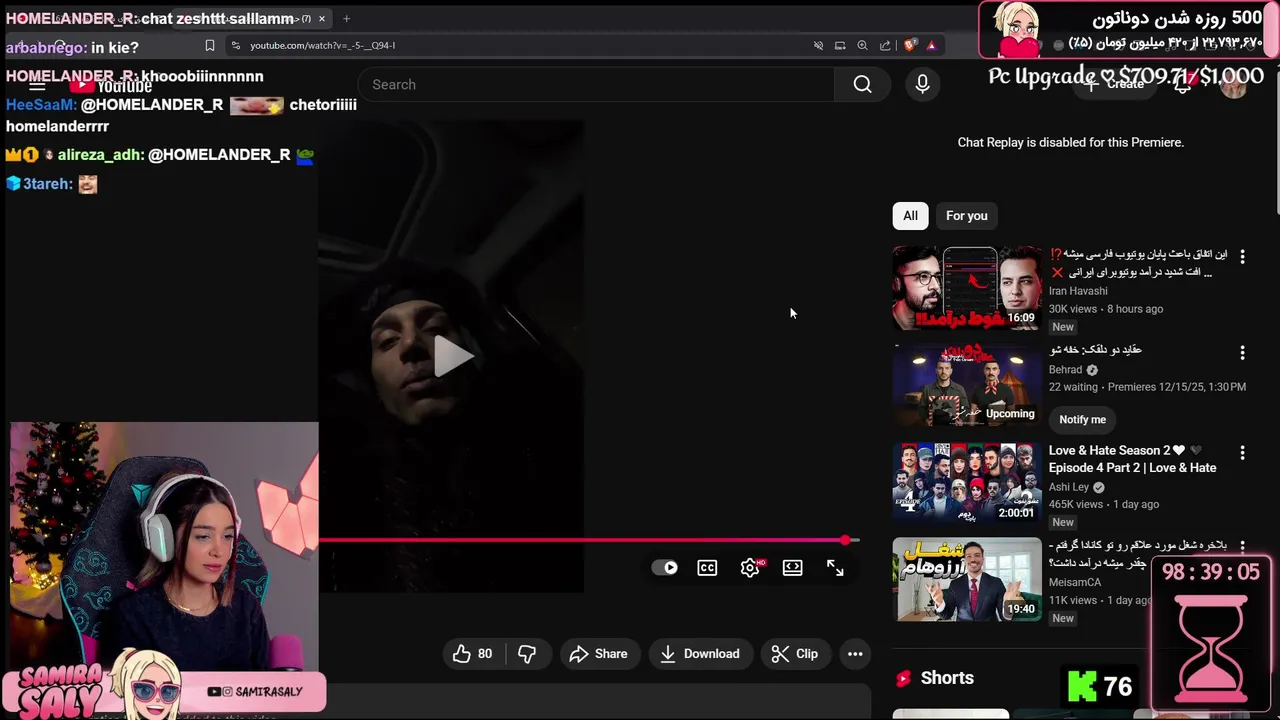This screenshot has height=720, width=1280.
Task: Turn on closed captions (CC)
Action: click(x=707, y=568)
